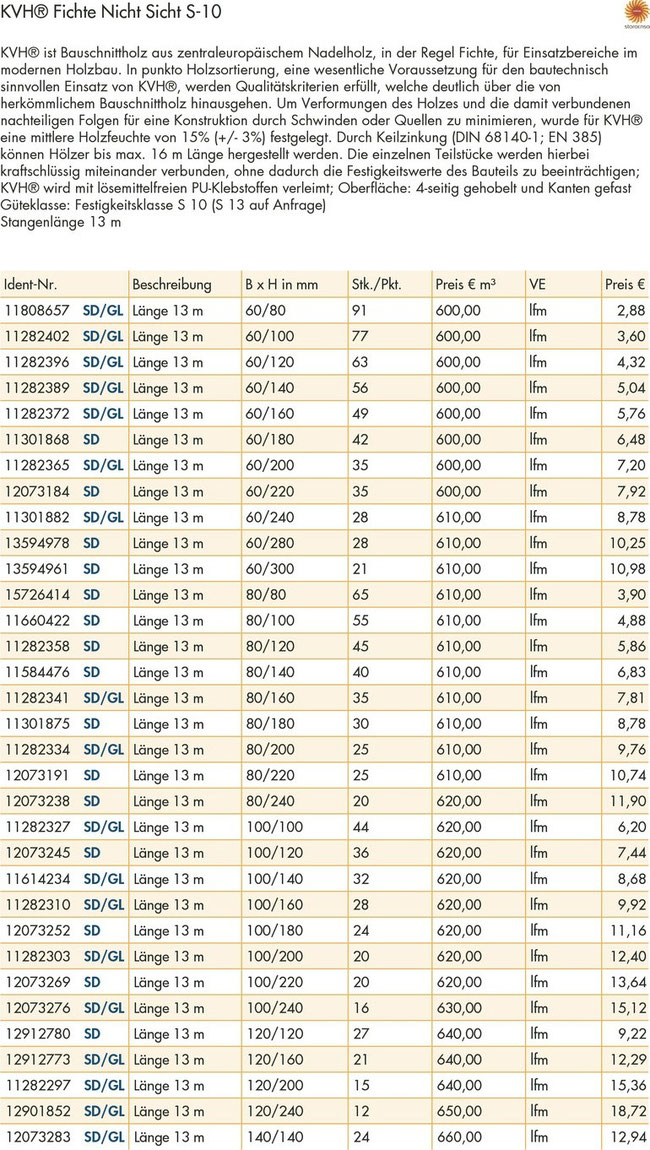Select Ident-Nr. 11282310
The image size is (650, 1150).
click(37, 904)
